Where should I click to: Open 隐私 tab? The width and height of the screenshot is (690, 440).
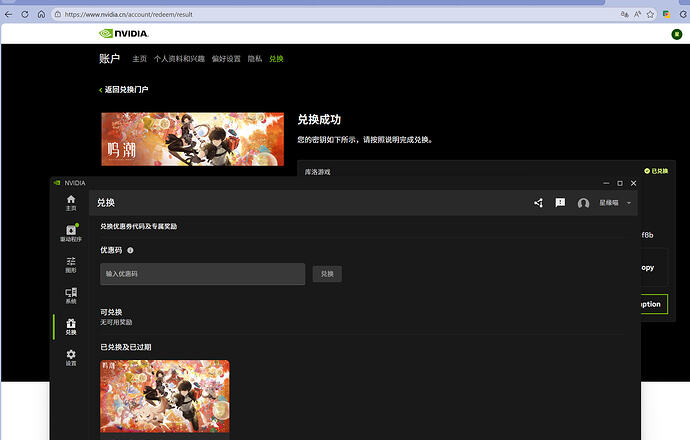point(255,59)
